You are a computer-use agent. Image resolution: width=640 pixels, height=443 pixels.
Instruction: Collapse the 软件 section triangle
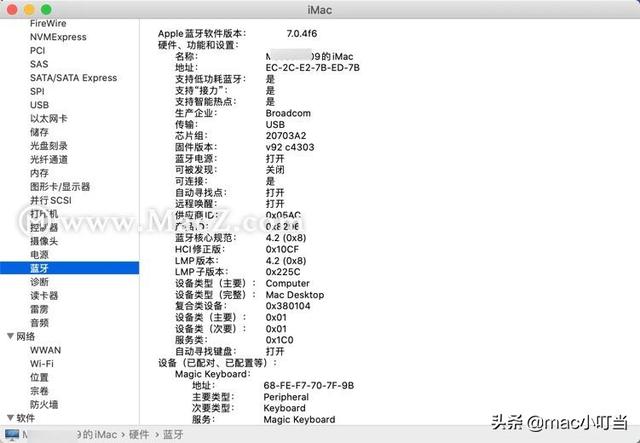click(x=10, y=418)
